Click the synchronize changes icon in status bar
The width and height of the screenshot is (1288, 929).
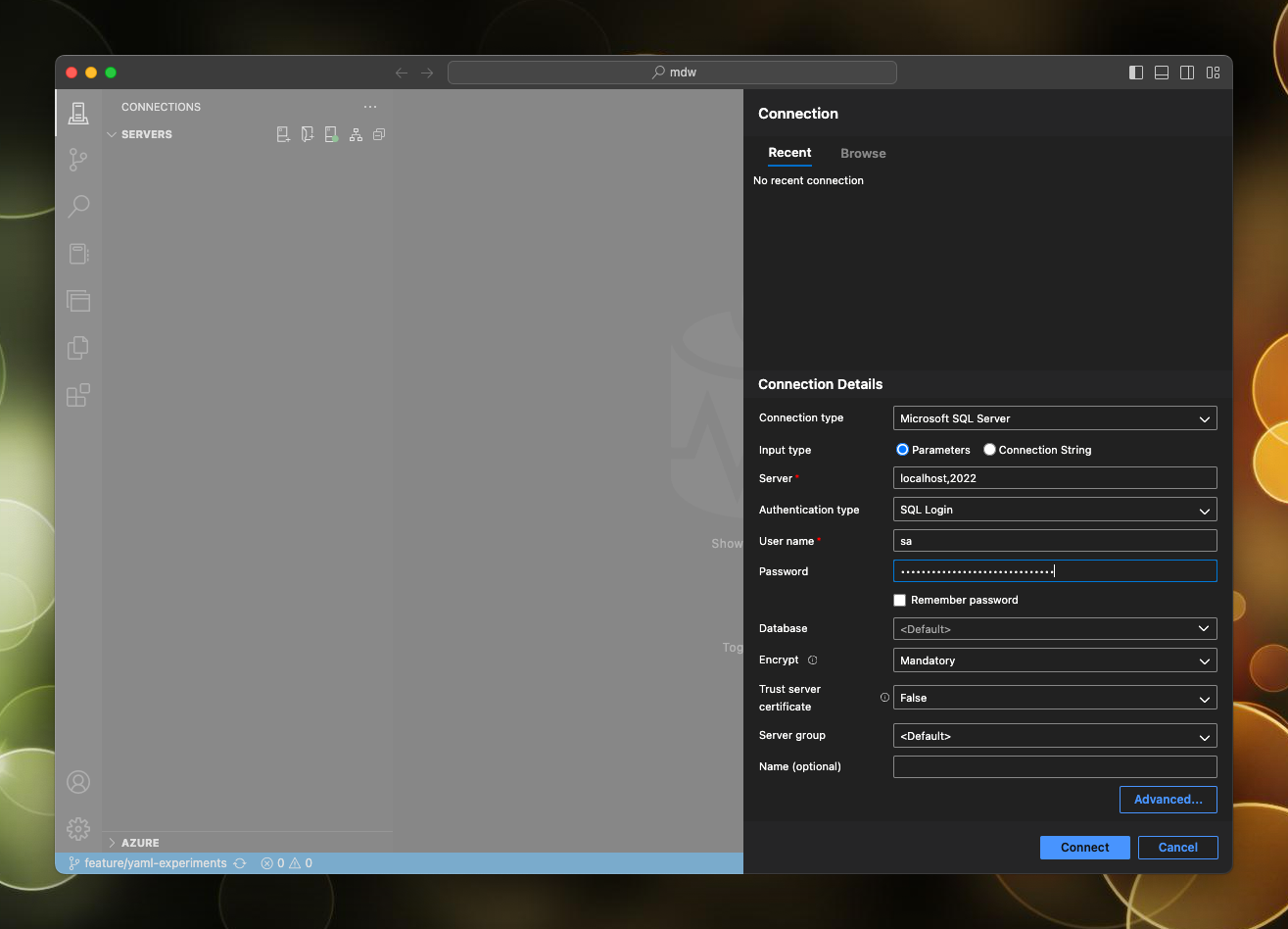coord(240,863)
